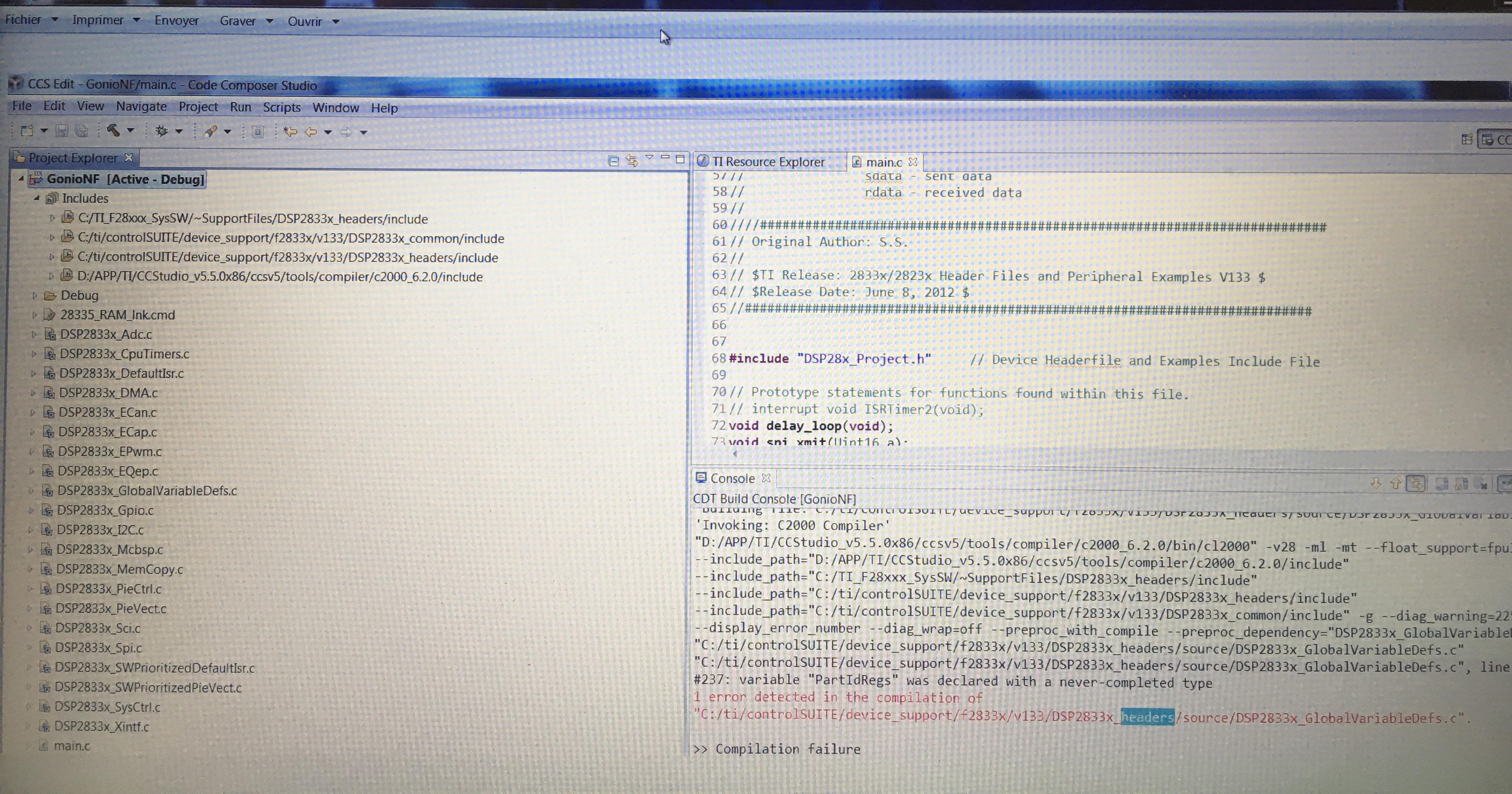Viewport: 1512px width, 794px height.
Task: Click Collapse All in Project Explorer
Action: [x=613, y=160]
